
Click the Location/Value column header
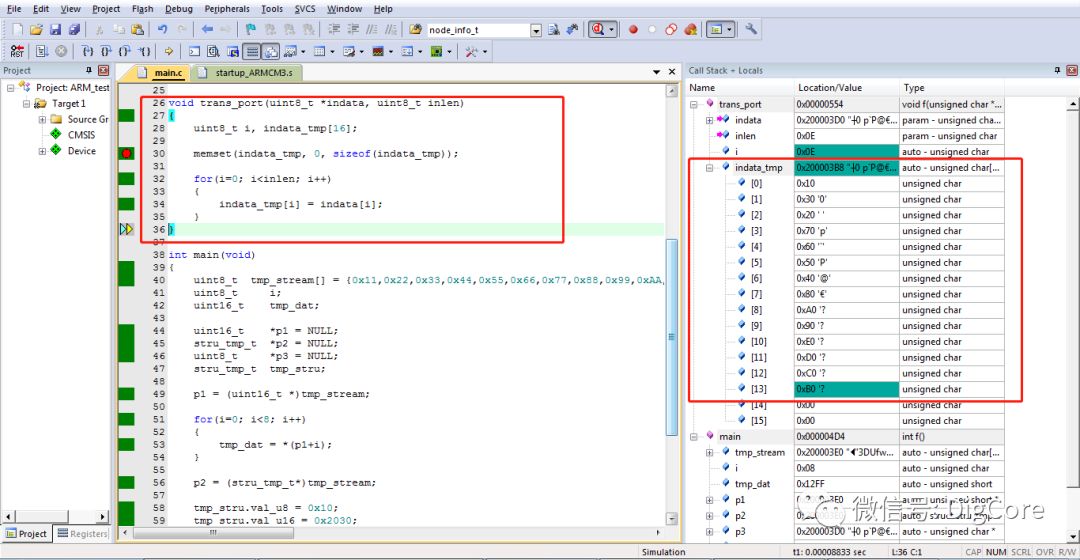(847, 87)
